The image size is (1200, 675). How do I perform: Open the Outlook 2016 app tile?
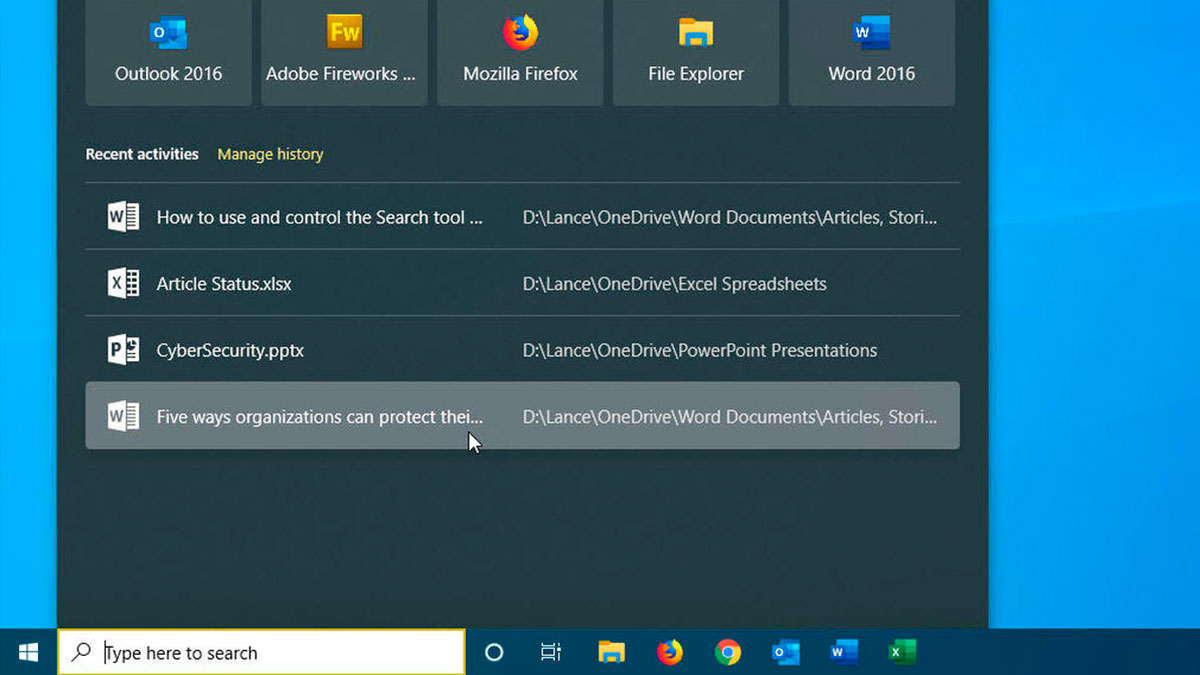point(168,52)
